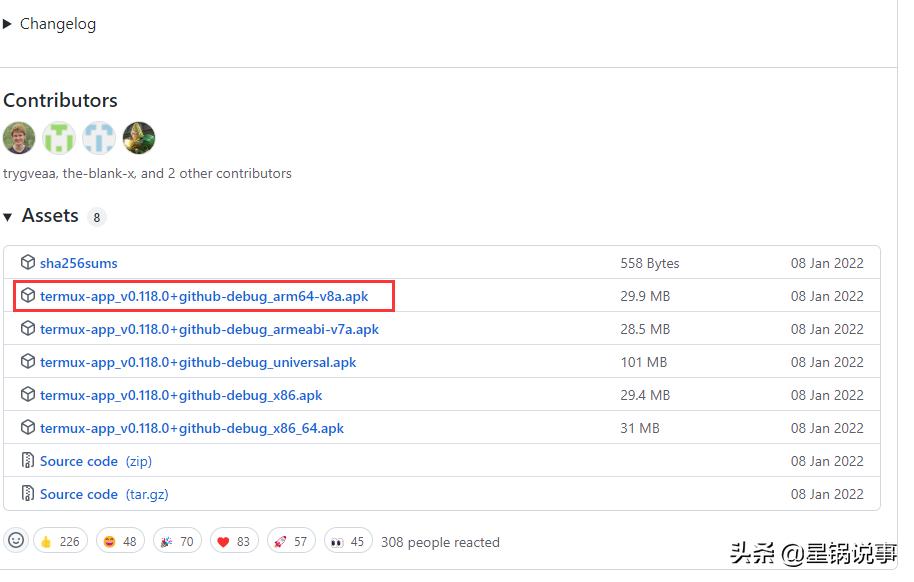The width and height of the screenshot is (914, 582).
Task: Click date '08 Jan 2022' in sha256sums row
Action: point(827,264)
